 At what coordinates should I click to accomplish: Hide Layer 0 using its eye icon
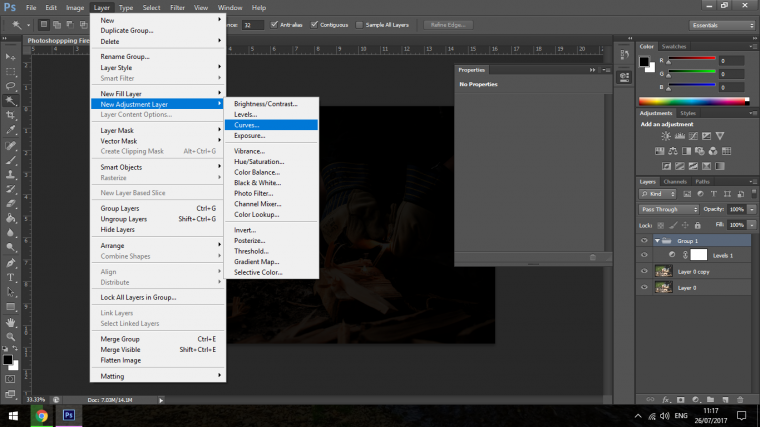point(644,287)
